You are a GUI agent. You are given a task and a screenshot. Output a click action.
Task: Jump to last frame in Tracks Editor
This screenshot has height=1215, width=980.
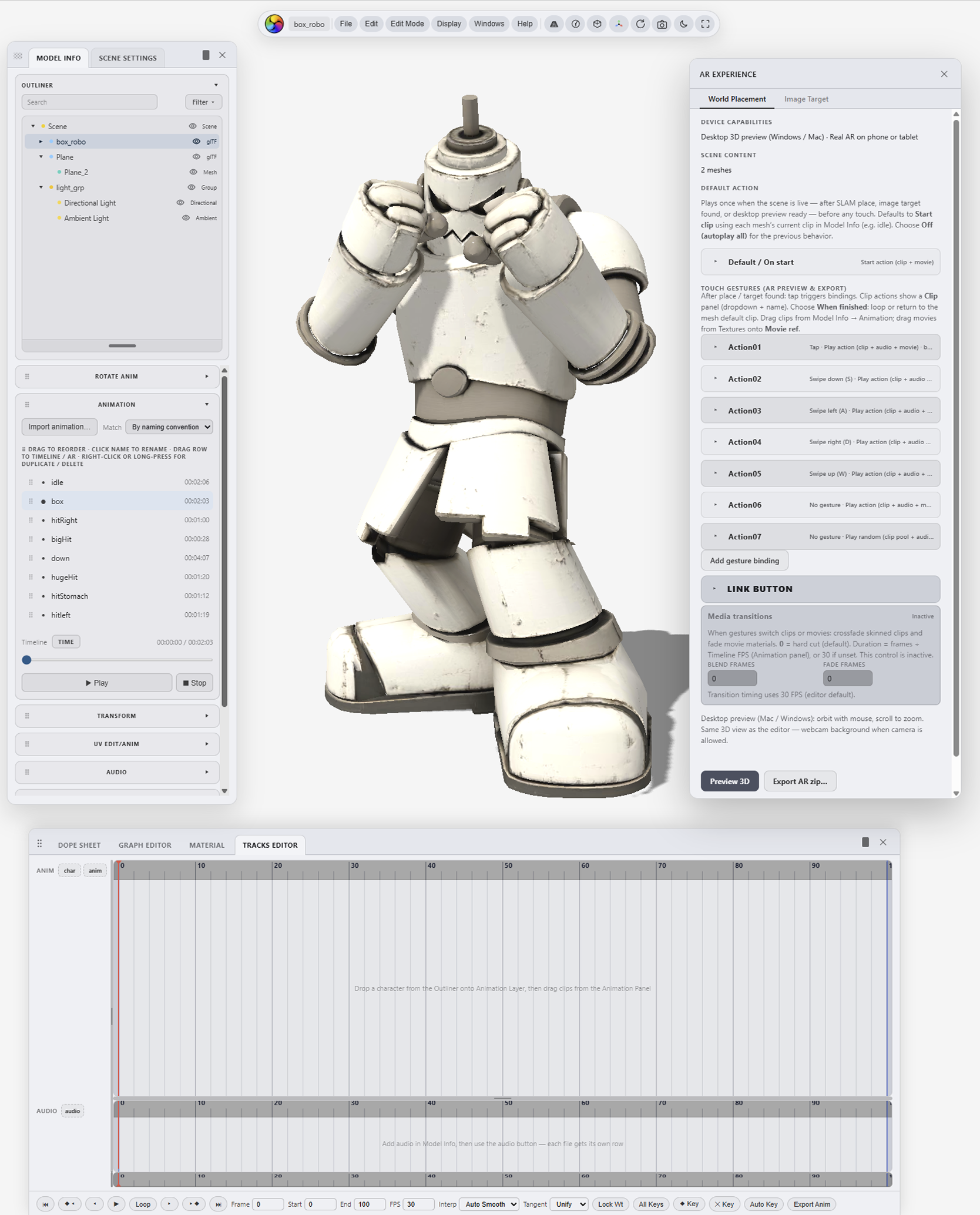click(218, 1204)
